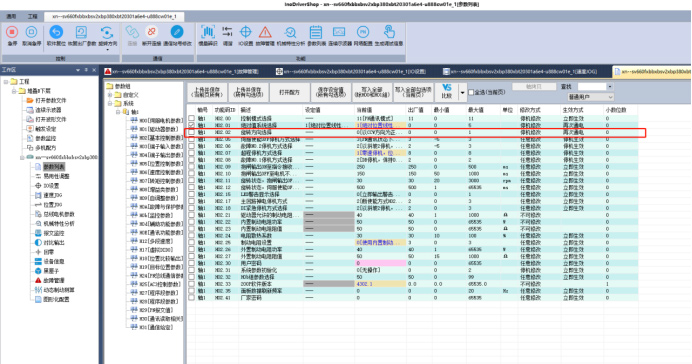Switch to the 工程 ribbon tab
The image size is (692, 364).
tap(33, 16)
